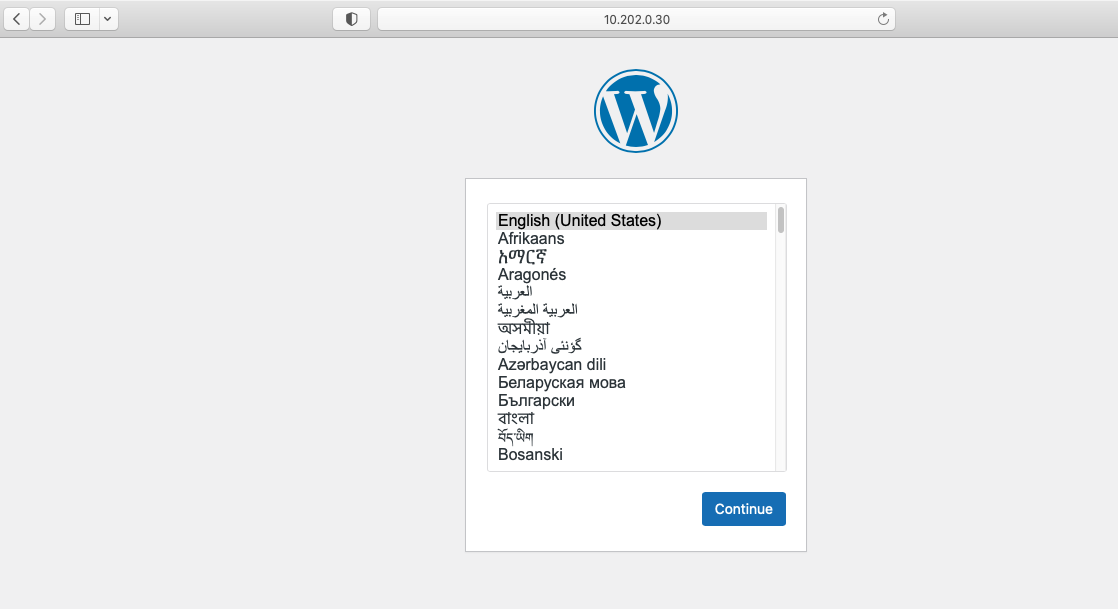This screenshot has height=609, width=1118.
Task: Click the WordPress logo
Action: pos(635,111)
